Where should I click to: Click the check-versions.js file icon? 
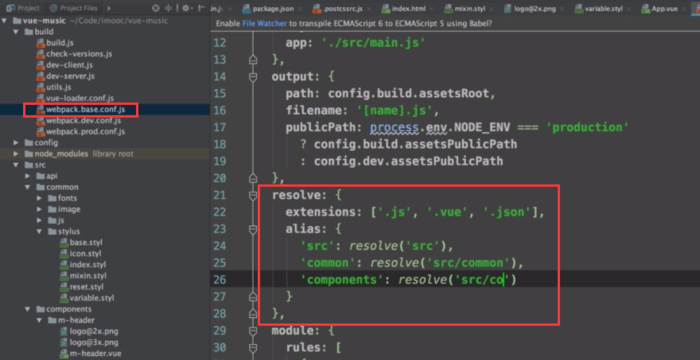pos(41,54)
